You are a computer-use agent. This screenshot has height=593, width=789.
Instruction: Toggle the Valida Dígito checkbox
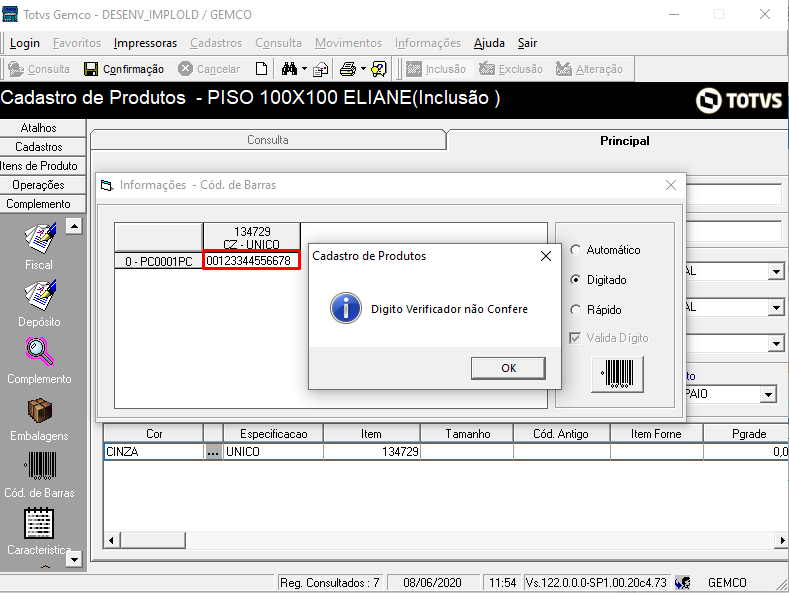point(575,338)
